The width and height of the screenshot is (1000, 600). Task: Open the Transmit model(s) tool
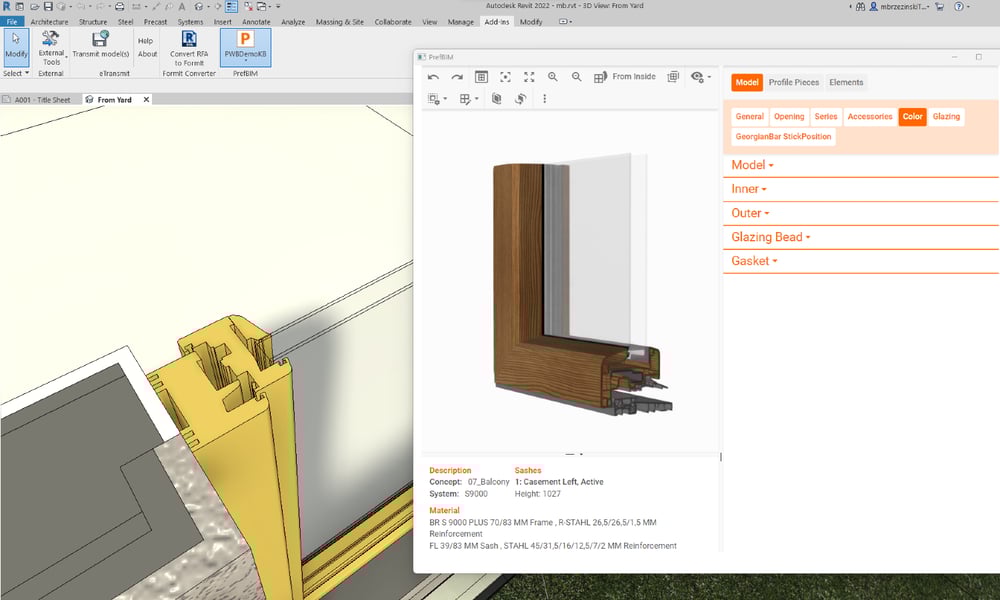[100, 46]
